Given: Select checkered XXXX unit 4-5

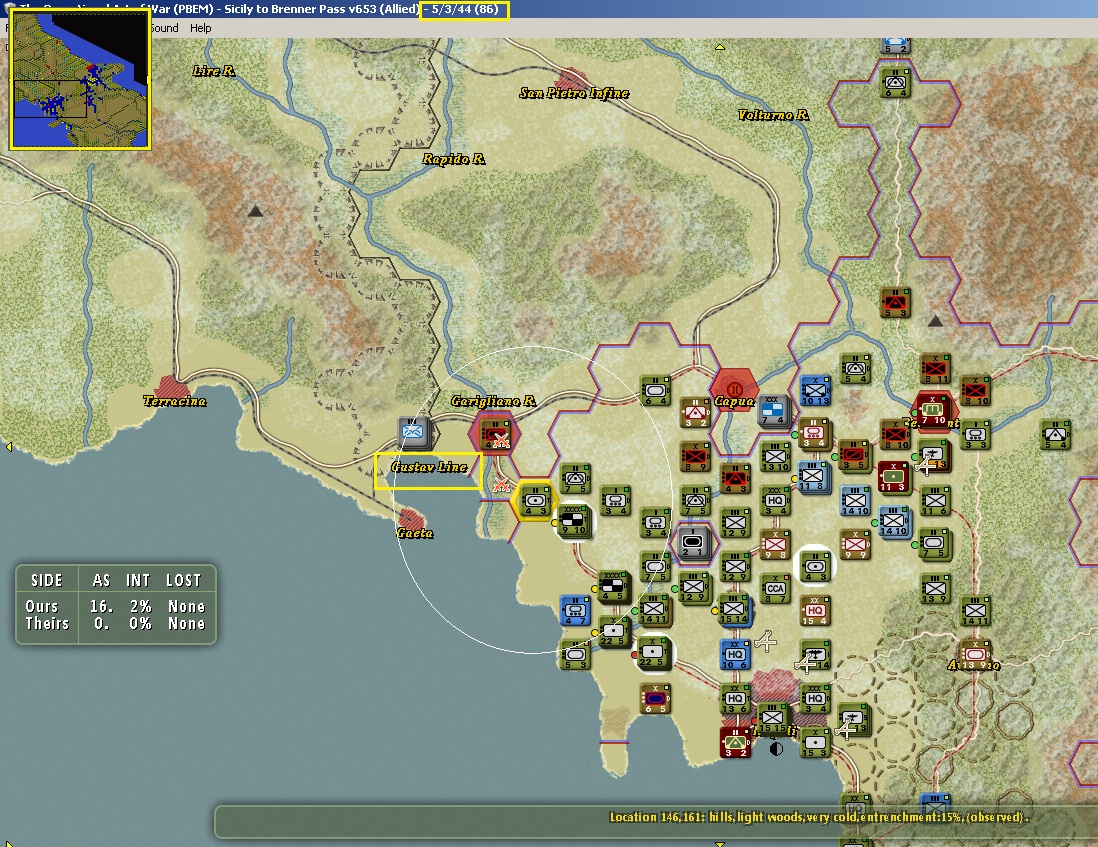Looking at the screenshot, I should click(613, 587).
